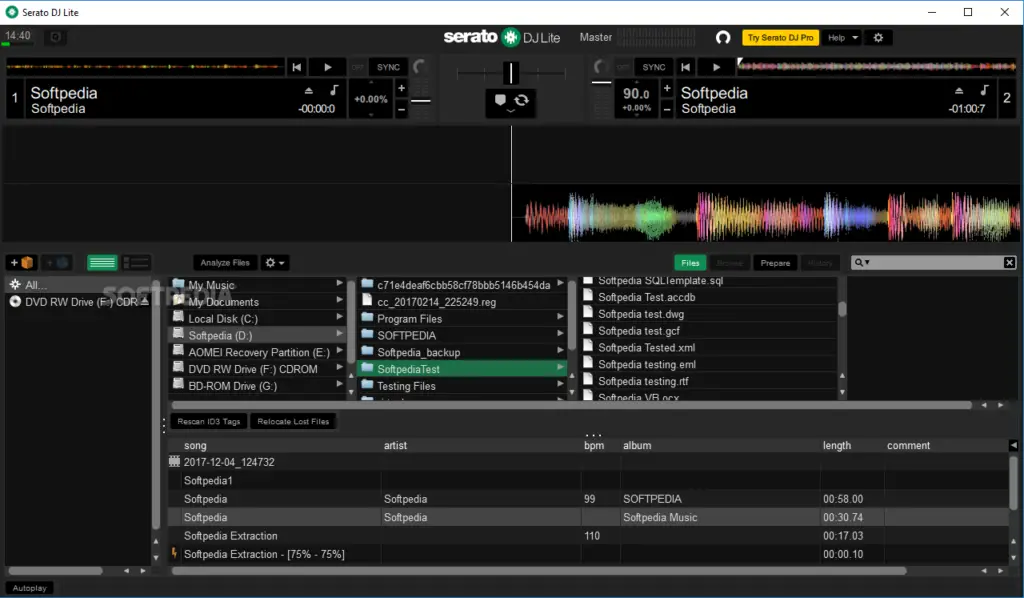
Task: Select the All... crate
Action: [78, 285]
